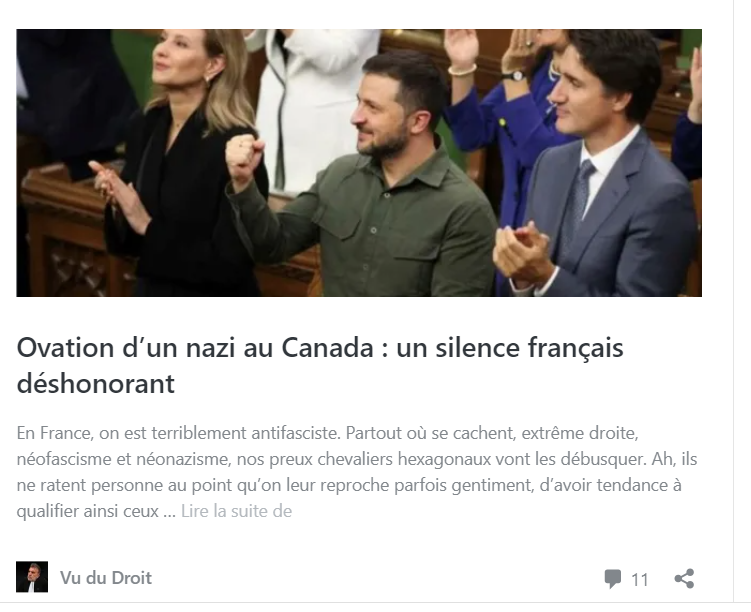Visit the 'Vu du Droit' author page
The width and height of the screenshot is (751, 612).
click(x=106, y=578)
